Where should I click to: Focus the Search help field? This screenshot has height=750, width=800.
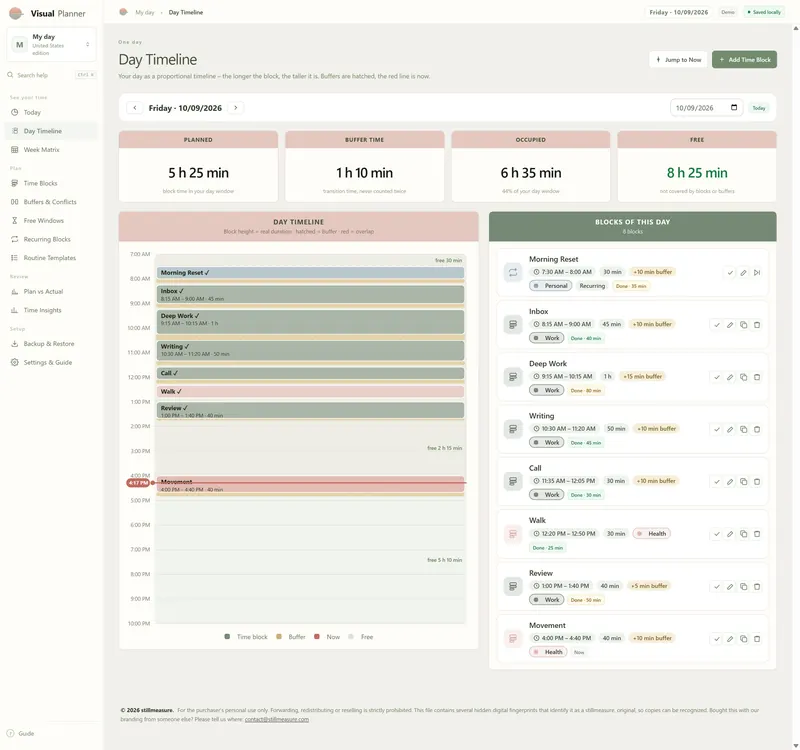point(52,75)
